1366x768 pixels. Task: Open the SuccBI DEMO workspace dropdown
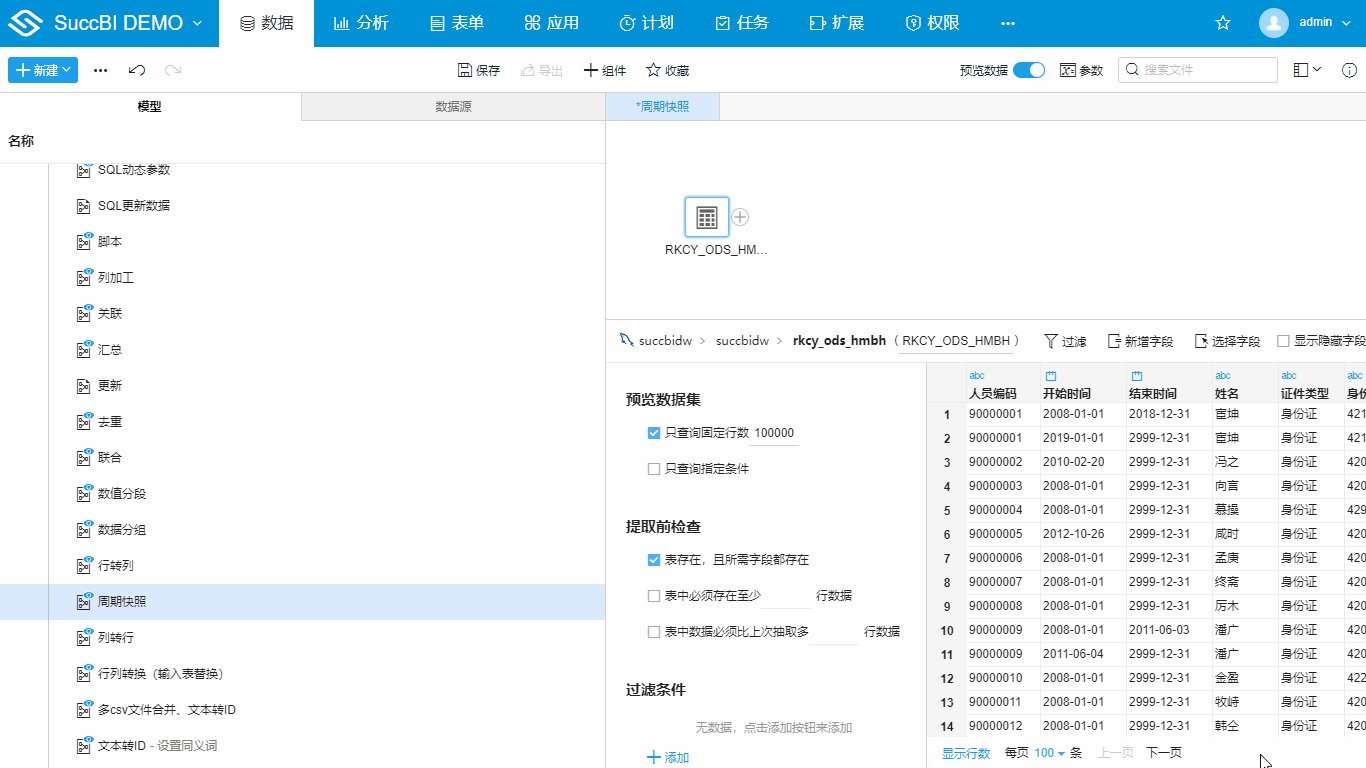coord(118,21)
